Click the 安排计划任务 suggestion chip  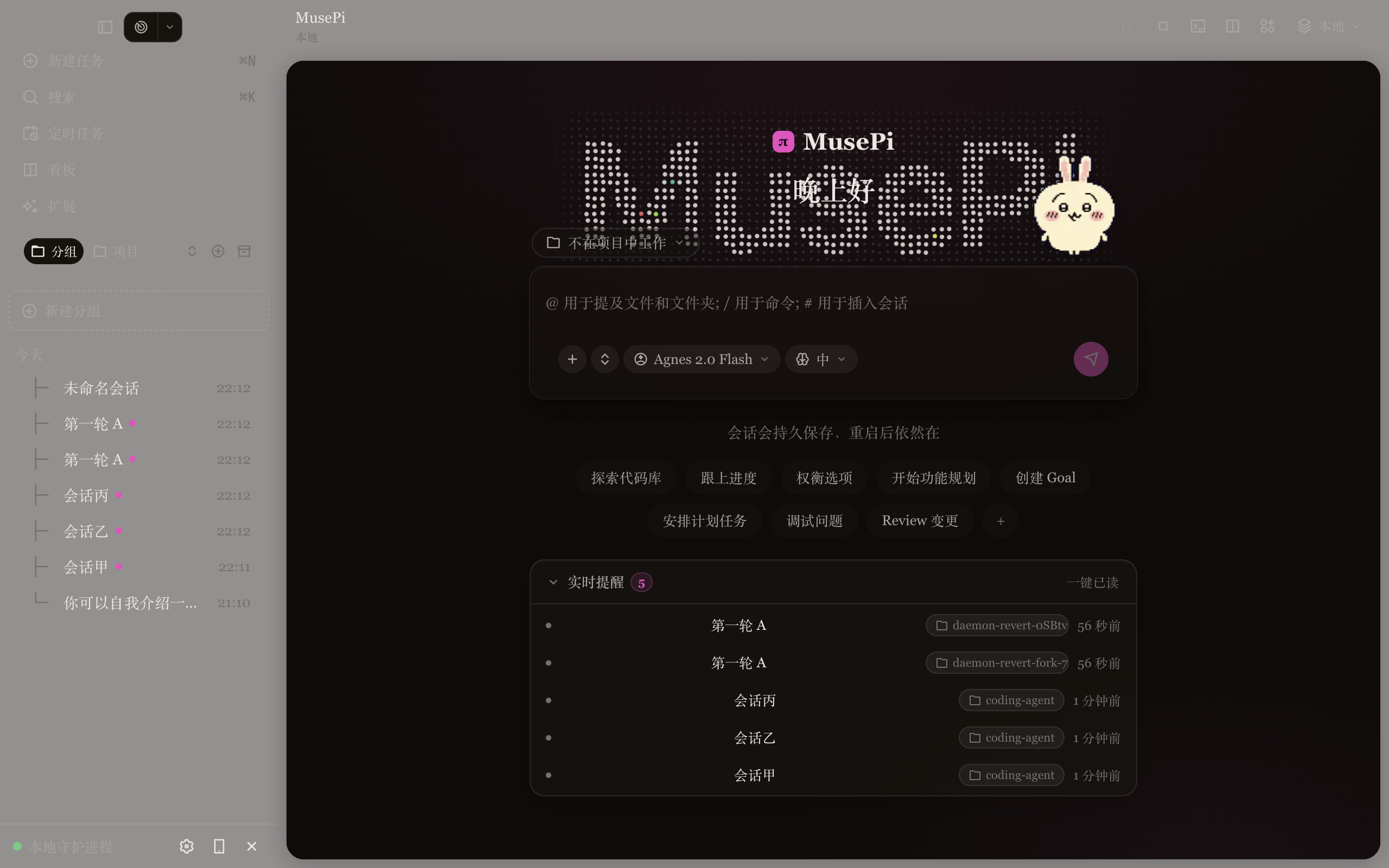[705, 521]
